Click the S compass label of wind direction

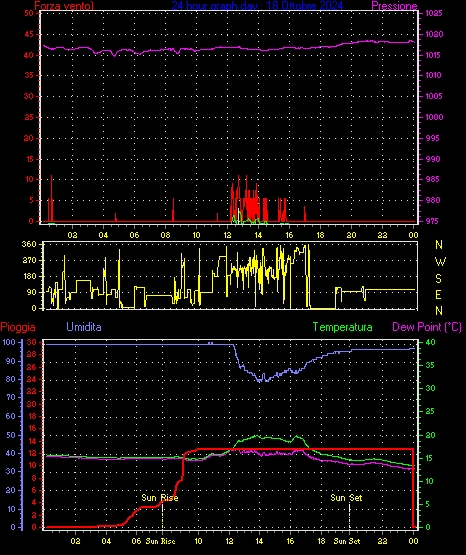click(x=438, y=279)
